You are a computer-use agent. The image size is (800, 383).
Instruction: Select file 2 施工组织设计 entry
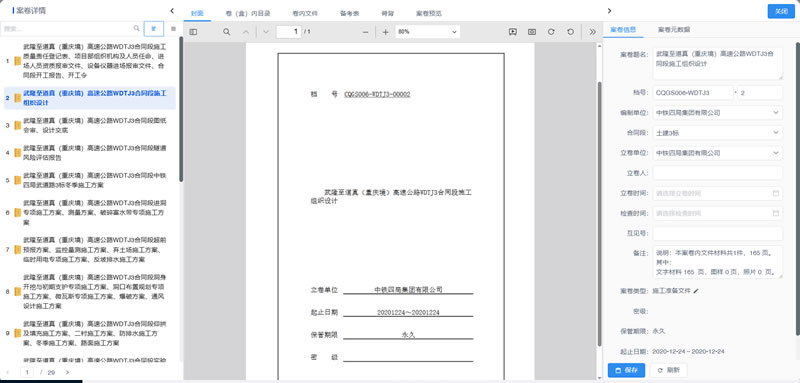[90, 98]
